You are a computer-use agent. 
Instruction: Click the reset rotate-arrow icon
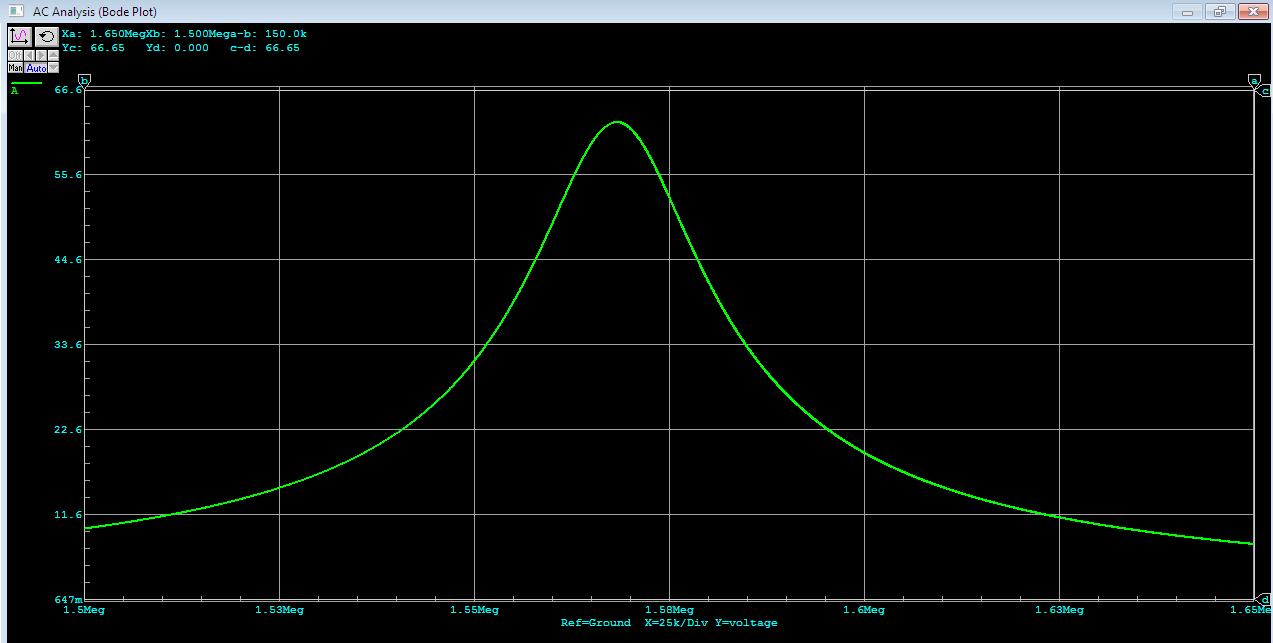click(x=47, y=36)
